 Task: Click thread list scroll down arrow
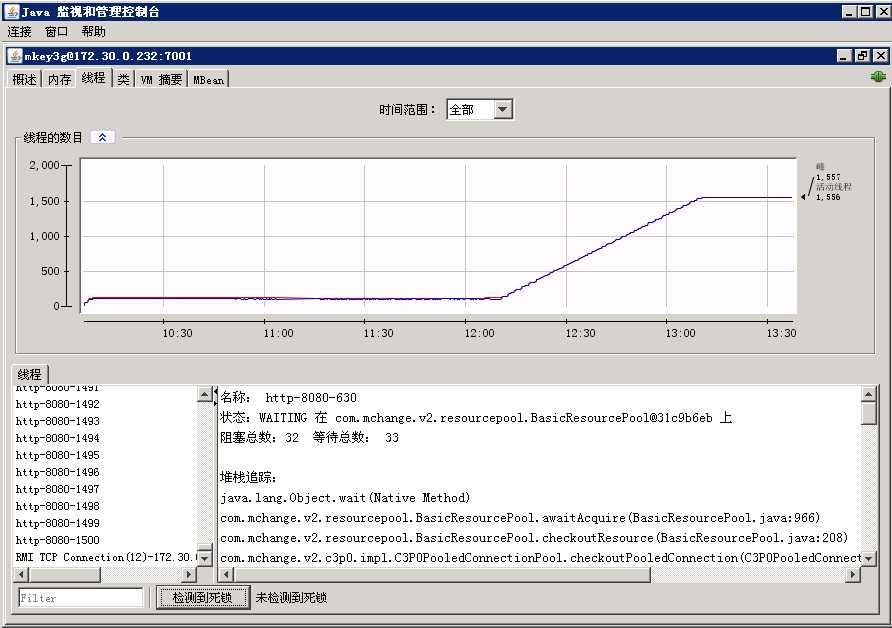(204, 559)
